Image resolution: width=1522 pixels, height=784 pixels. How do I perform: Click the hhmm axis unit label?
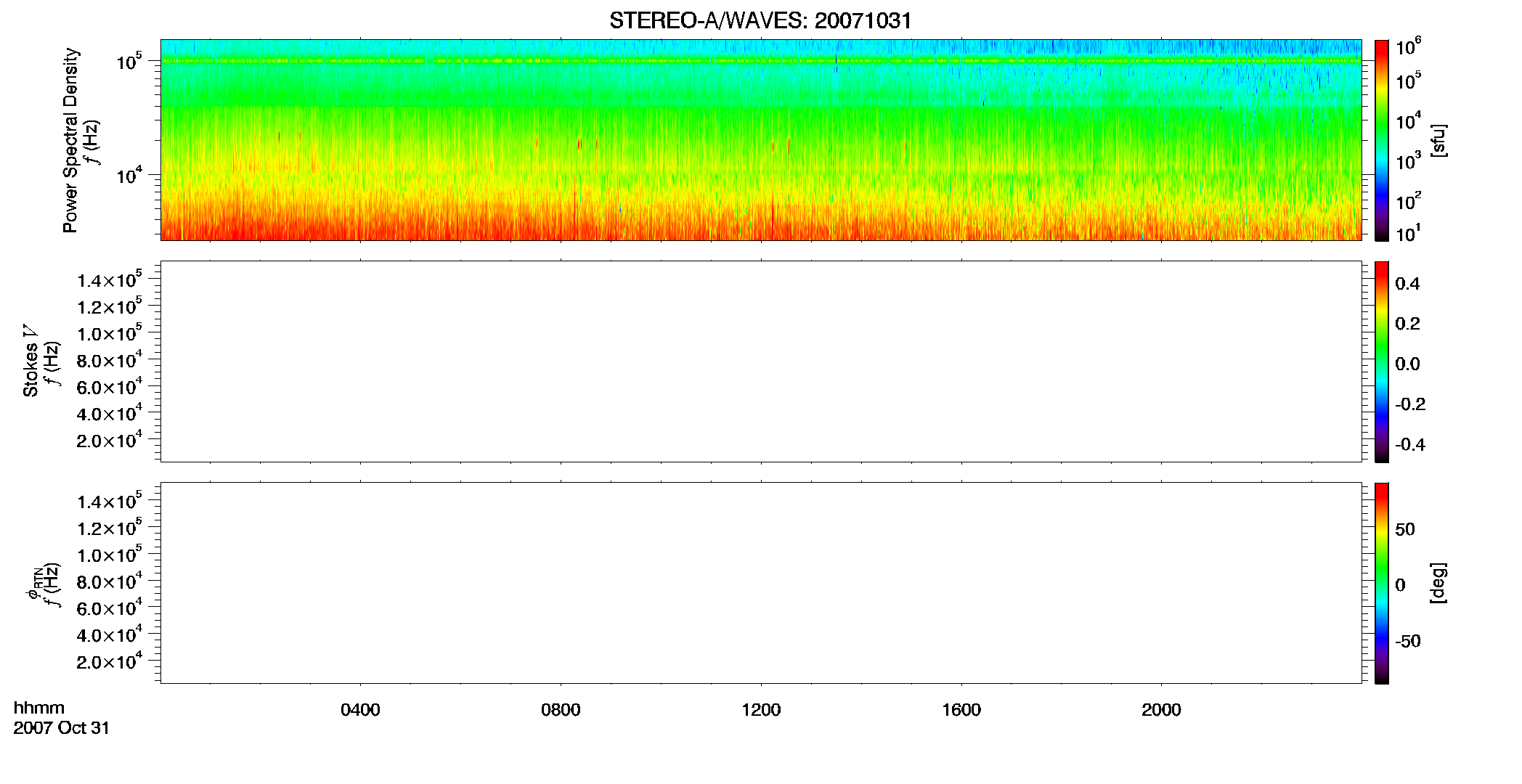click(x=39, y=708)
